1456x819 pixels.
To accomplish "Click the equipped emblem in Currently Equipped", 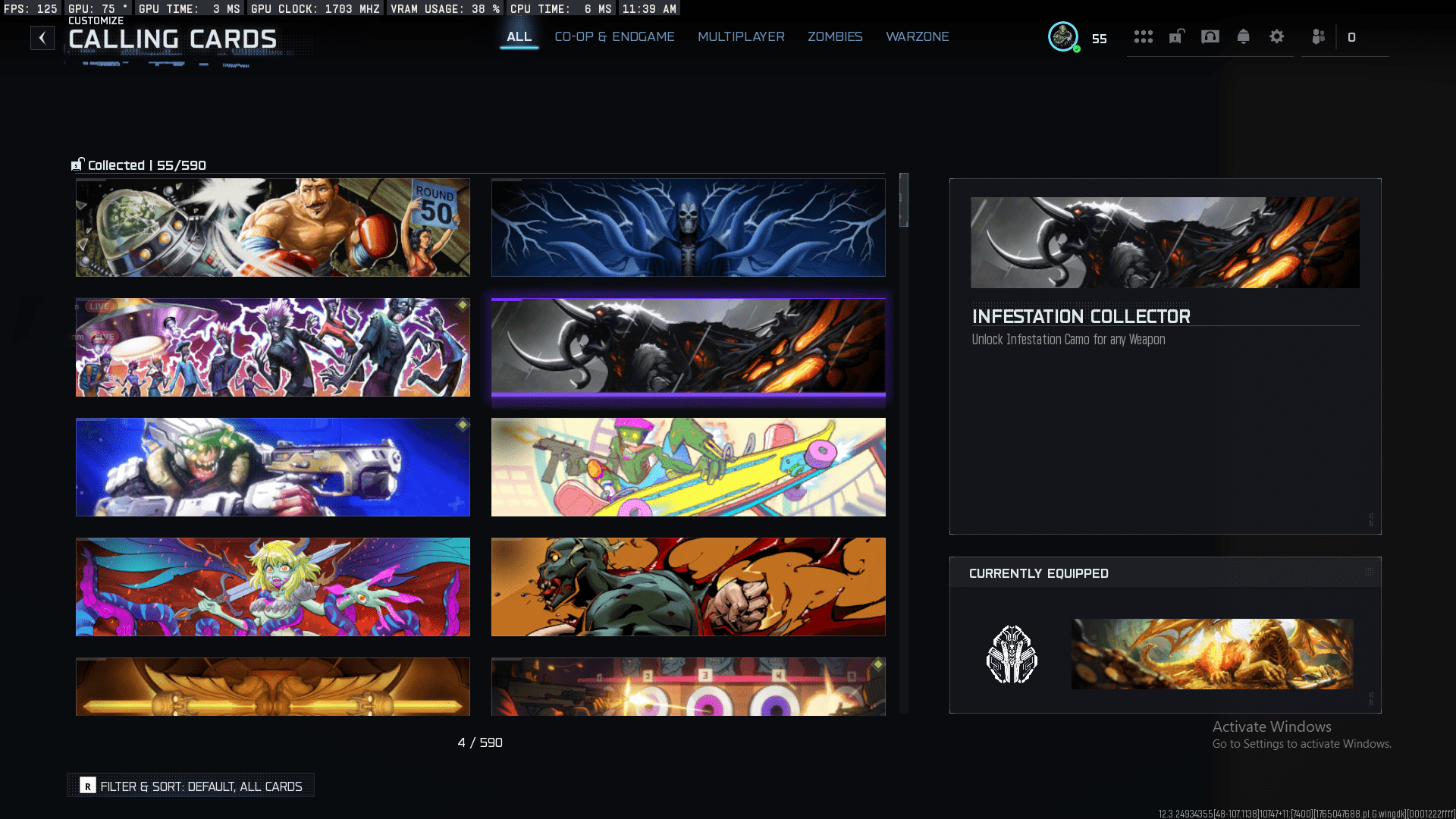I will [1012, 654].
